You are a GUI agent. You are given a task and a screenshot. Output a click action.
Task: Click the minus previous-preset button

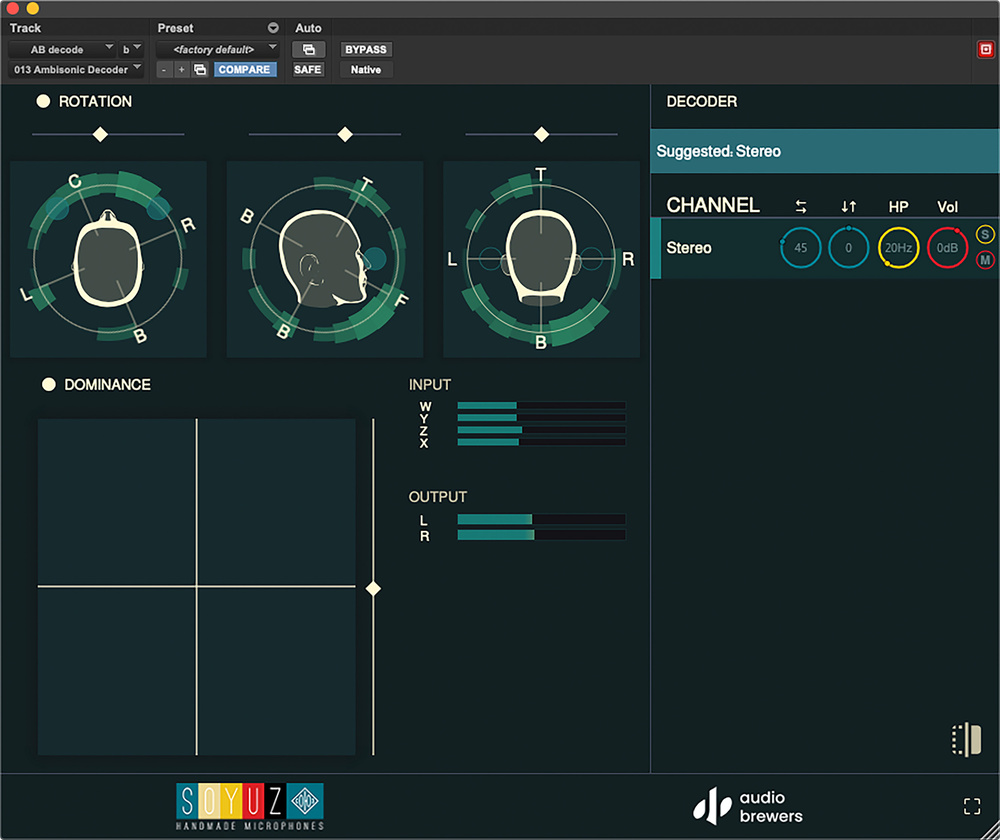pos(165,70)
